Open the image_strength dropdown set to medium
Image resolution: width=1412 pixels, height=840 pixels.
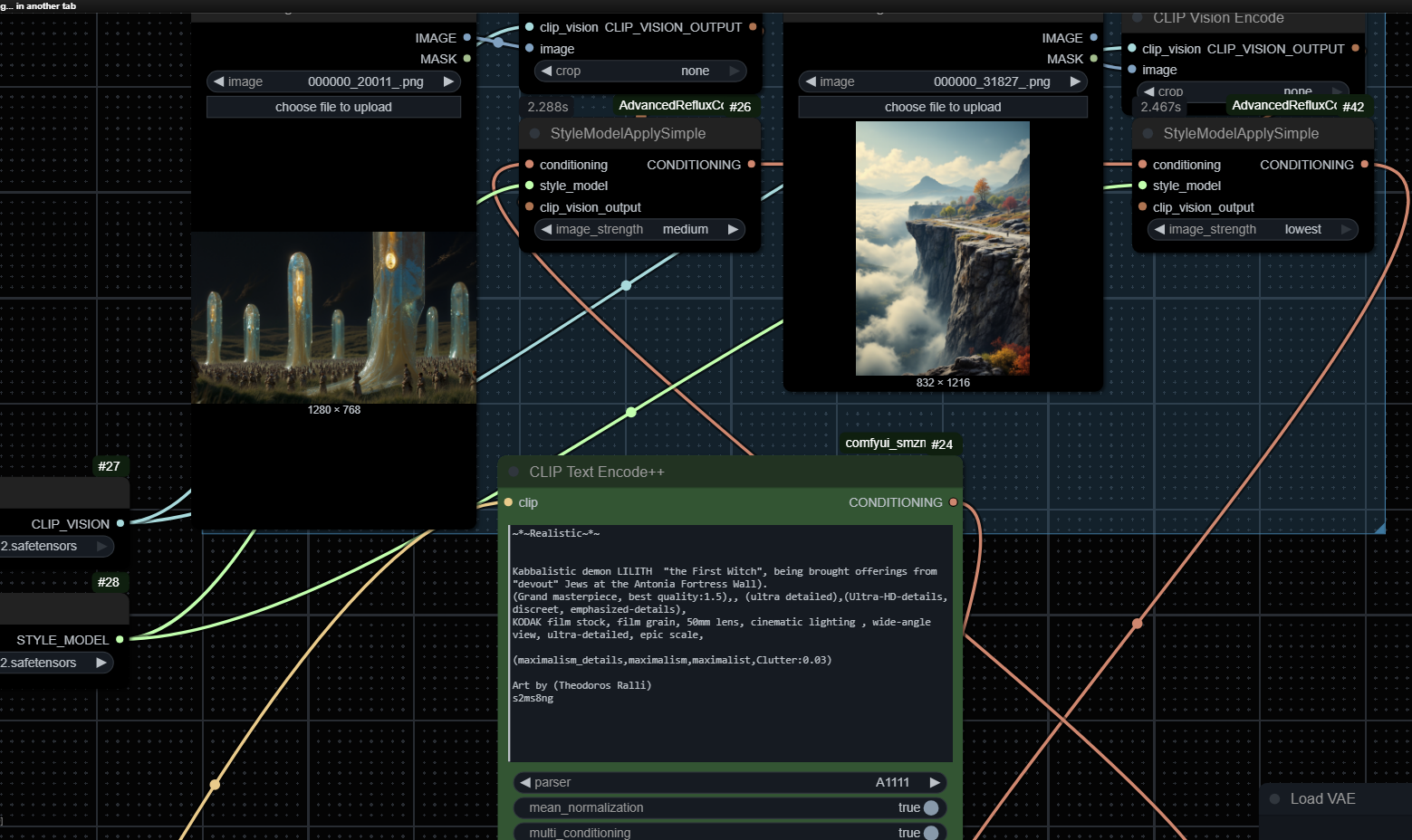[639, 229]
